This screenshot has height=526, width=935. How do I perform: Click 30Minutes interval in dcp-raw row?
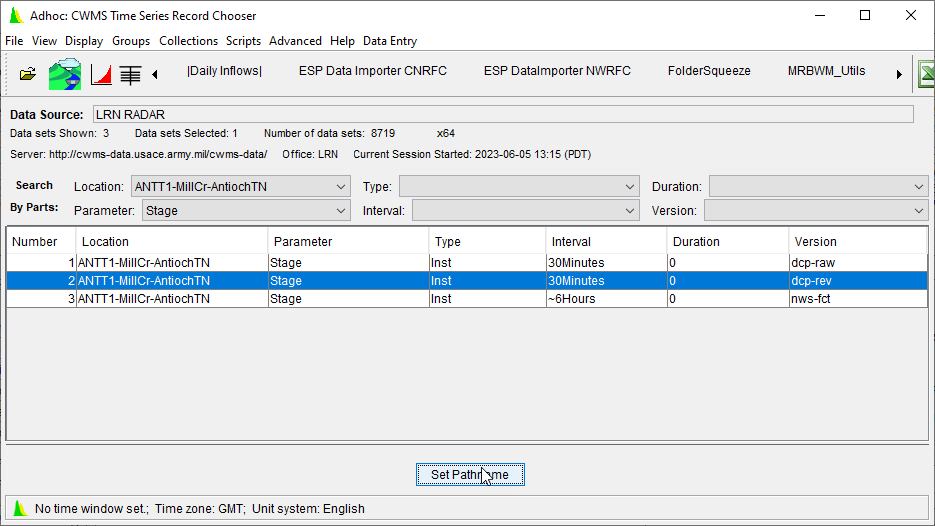[x=606, y=262]
